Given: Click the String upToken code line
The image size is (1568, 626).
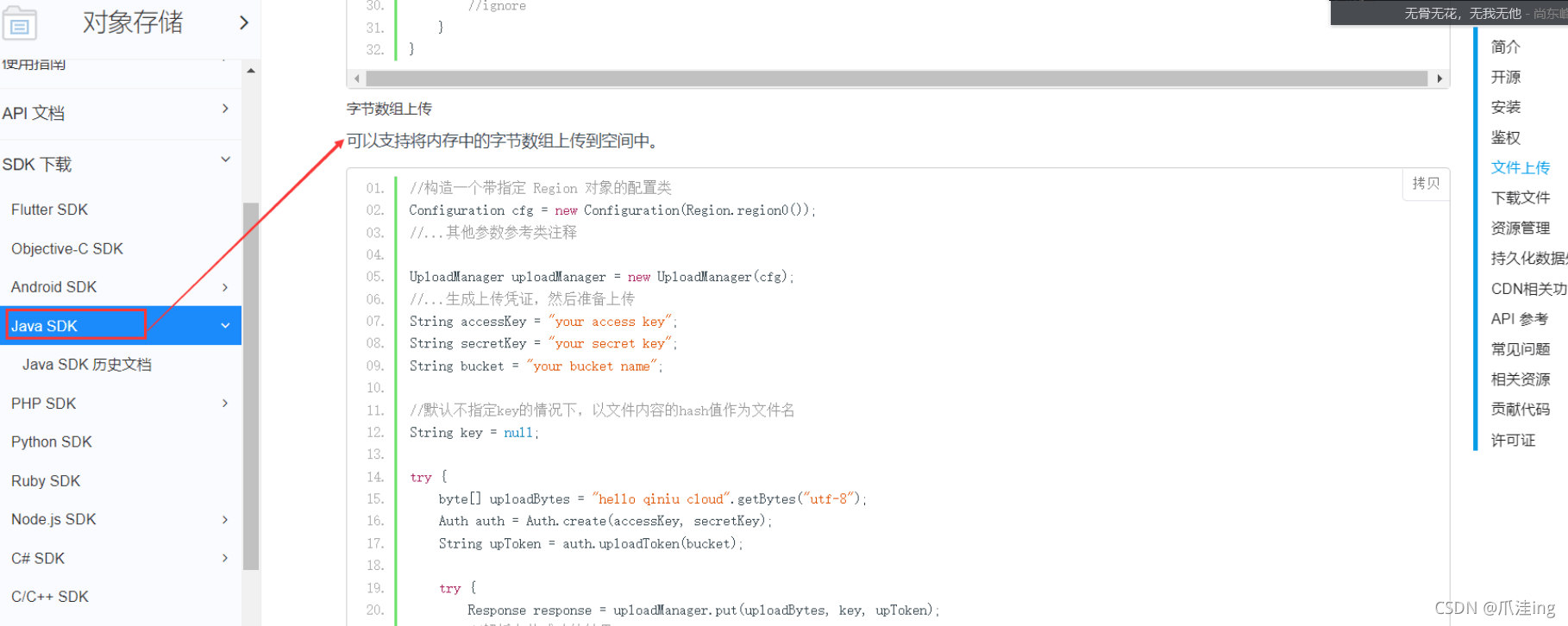Looking at the screenshot, I should tap(590, 544).
